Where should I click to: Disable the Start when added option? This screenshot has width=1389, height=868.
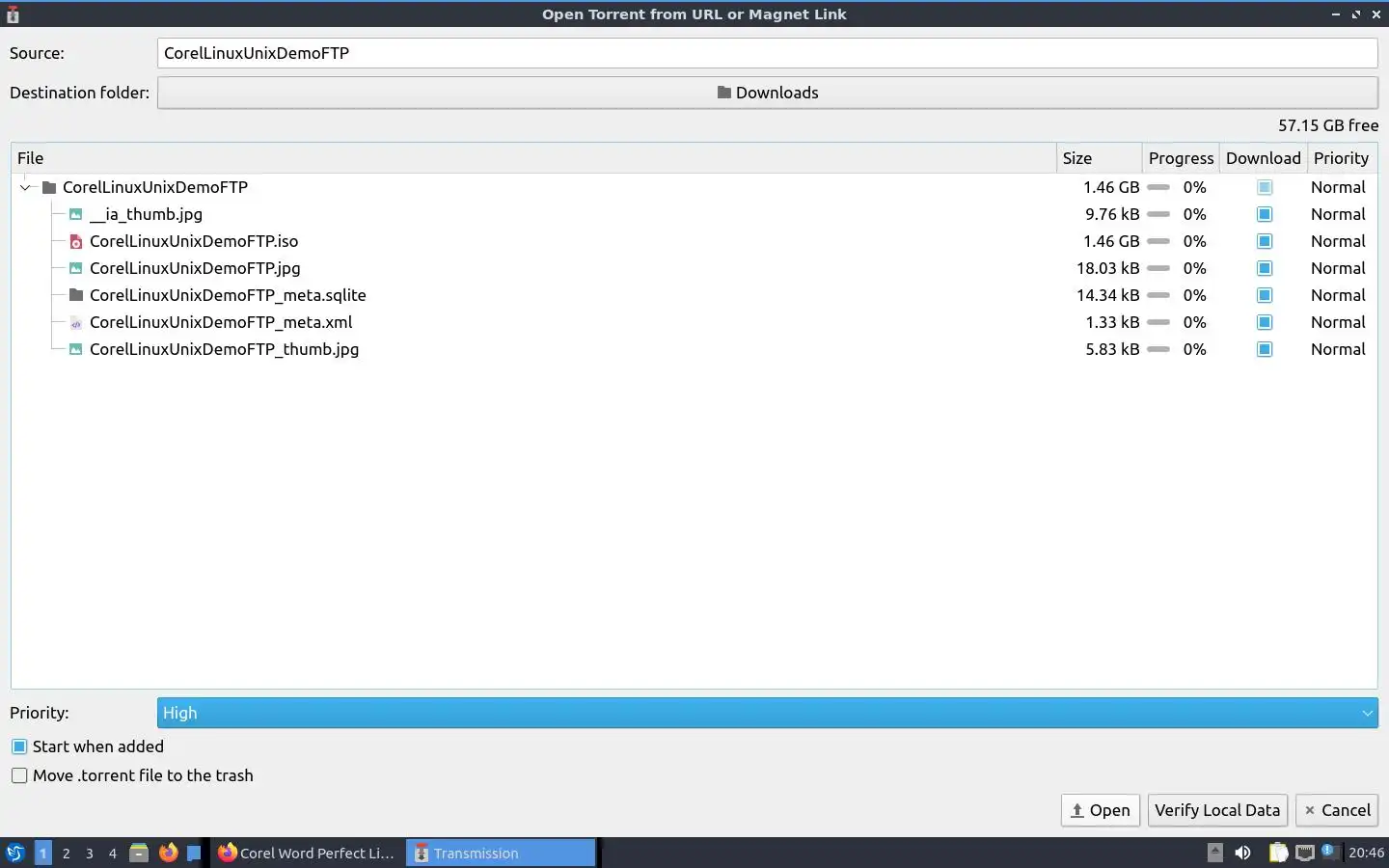[x=19, y=746]
